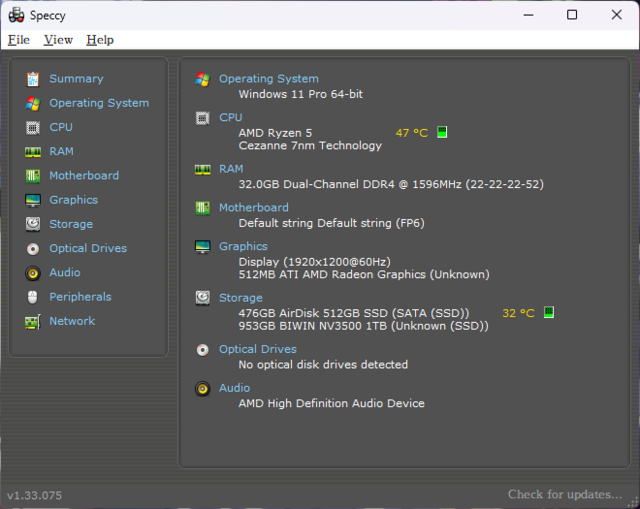Click the Graphics heading link in summary

[x=243, y=247]
